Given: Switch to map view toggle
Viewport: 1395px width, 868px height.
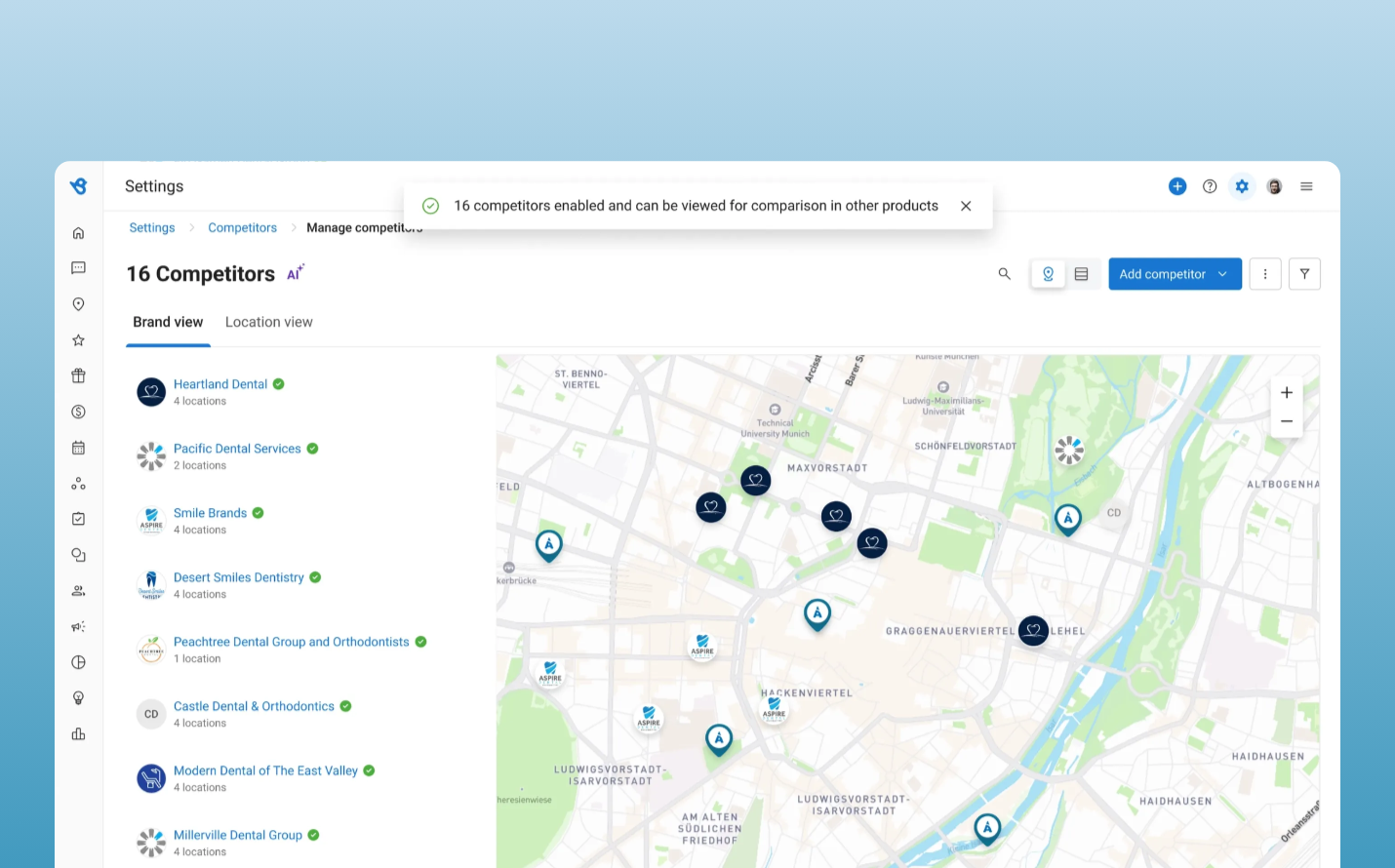Looking at the screenshot, I should pos(1049,274).
